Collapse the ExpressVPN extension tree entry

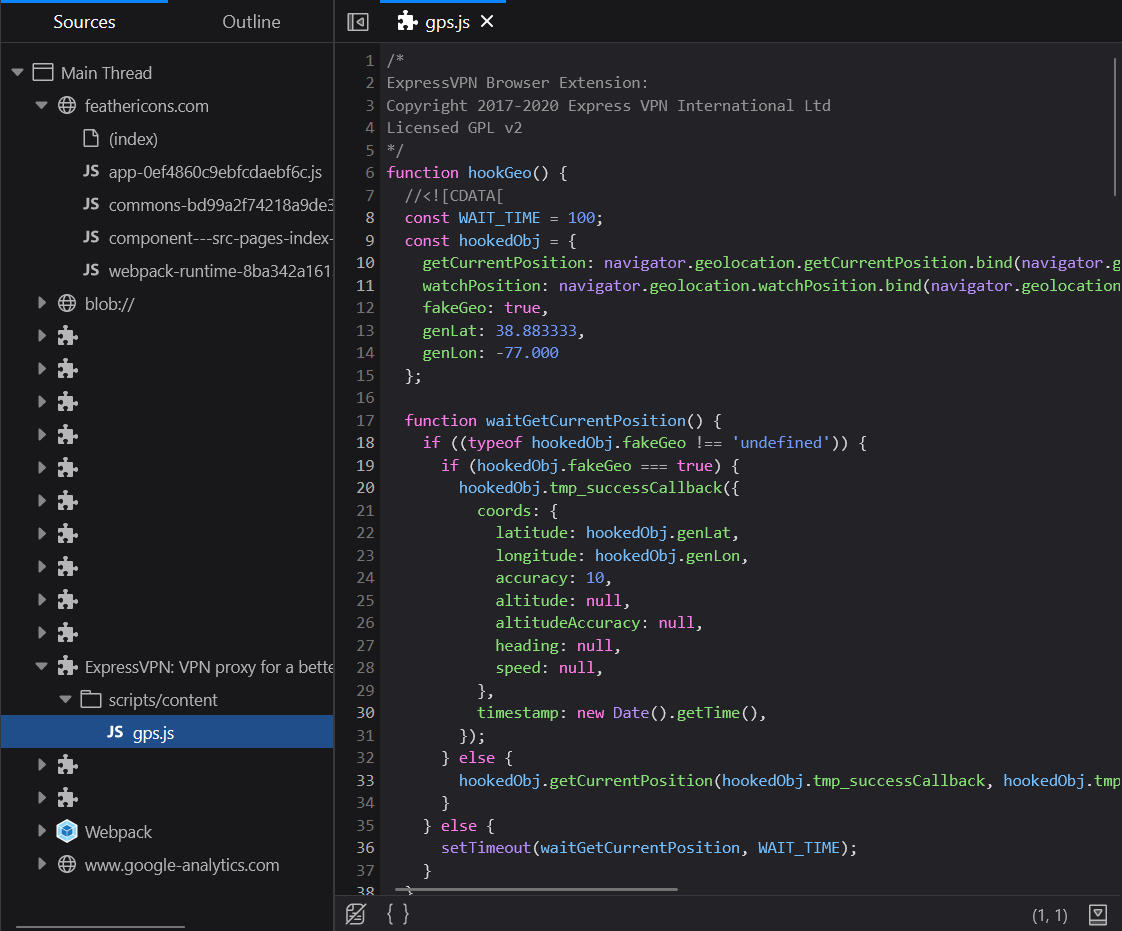pyautogui.click(x=41, y=665)
